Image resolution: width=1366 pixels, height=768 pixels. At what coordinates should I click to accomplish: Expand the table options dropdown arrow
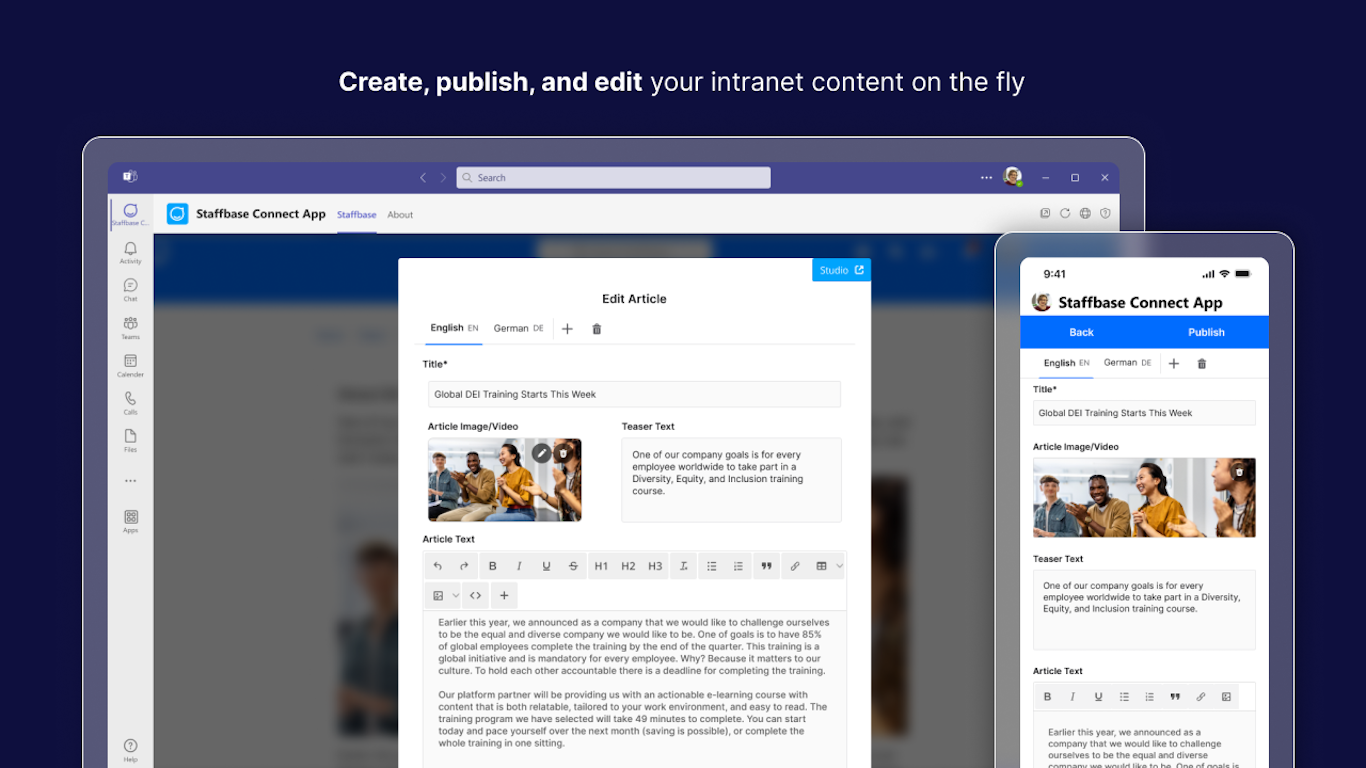click(x=839, y=566)
